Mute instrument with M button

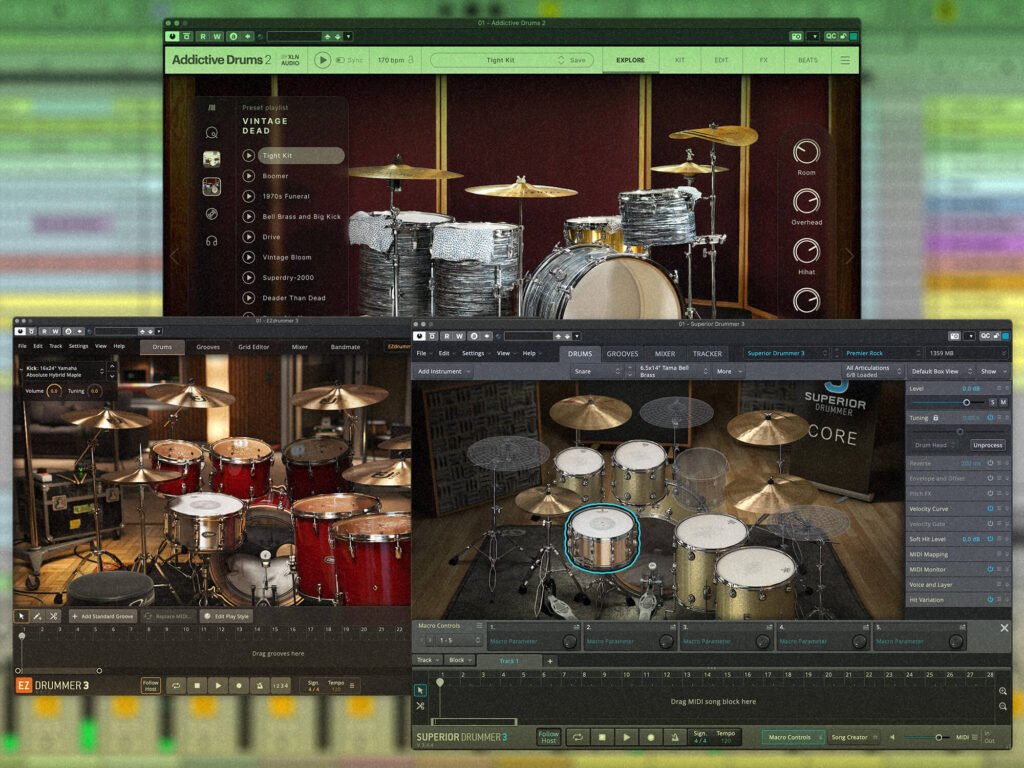(1003, 402)
